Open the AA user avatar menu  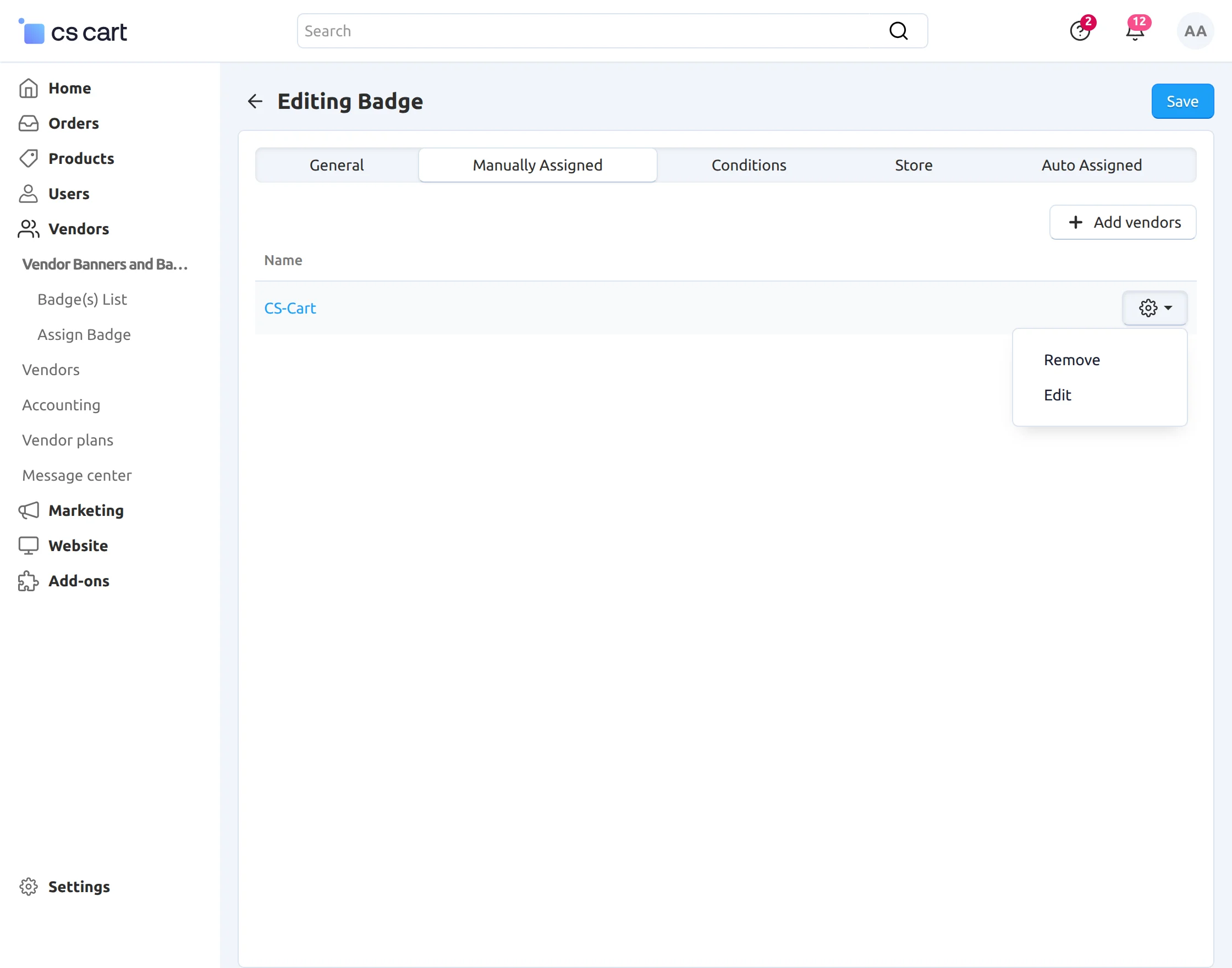tap(1195, 31)
